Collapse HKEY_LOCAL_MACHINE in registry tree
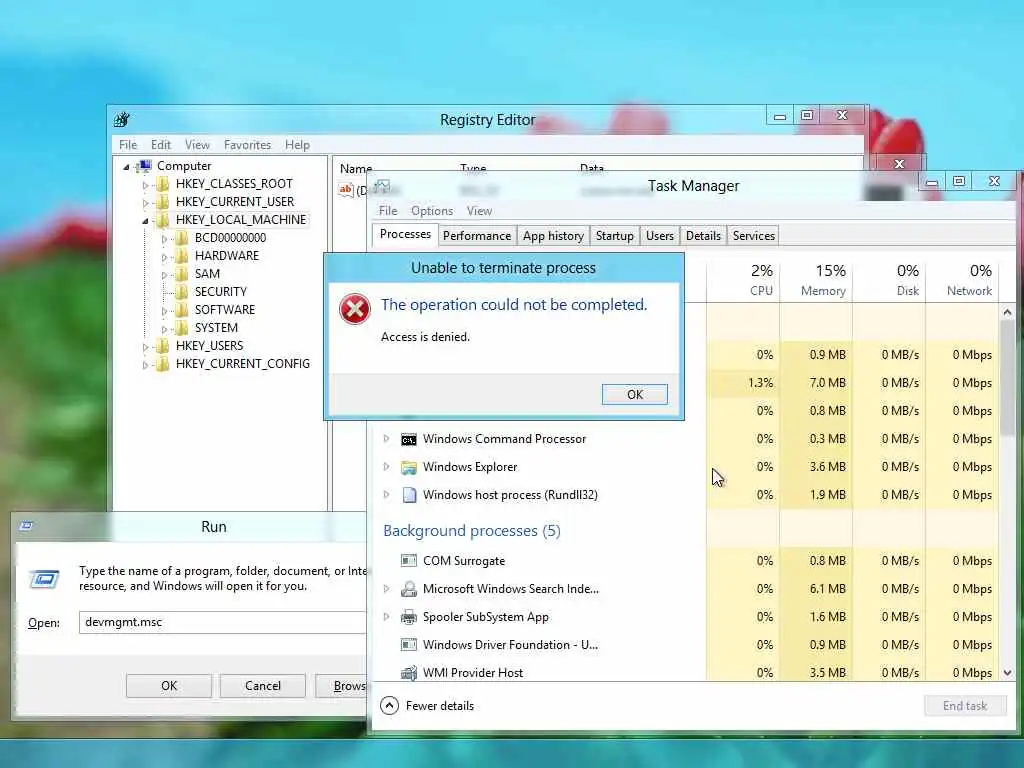This screenshot has width=1024, height=768. 145,221
